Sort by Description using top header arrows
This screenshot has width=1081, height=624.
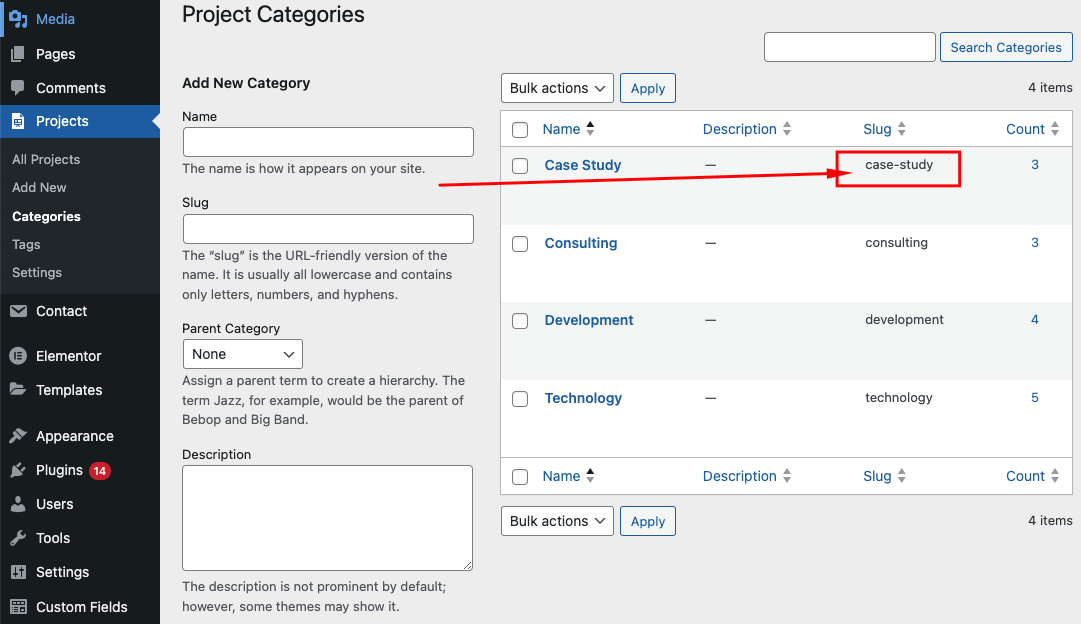click(x=787, y=129)
